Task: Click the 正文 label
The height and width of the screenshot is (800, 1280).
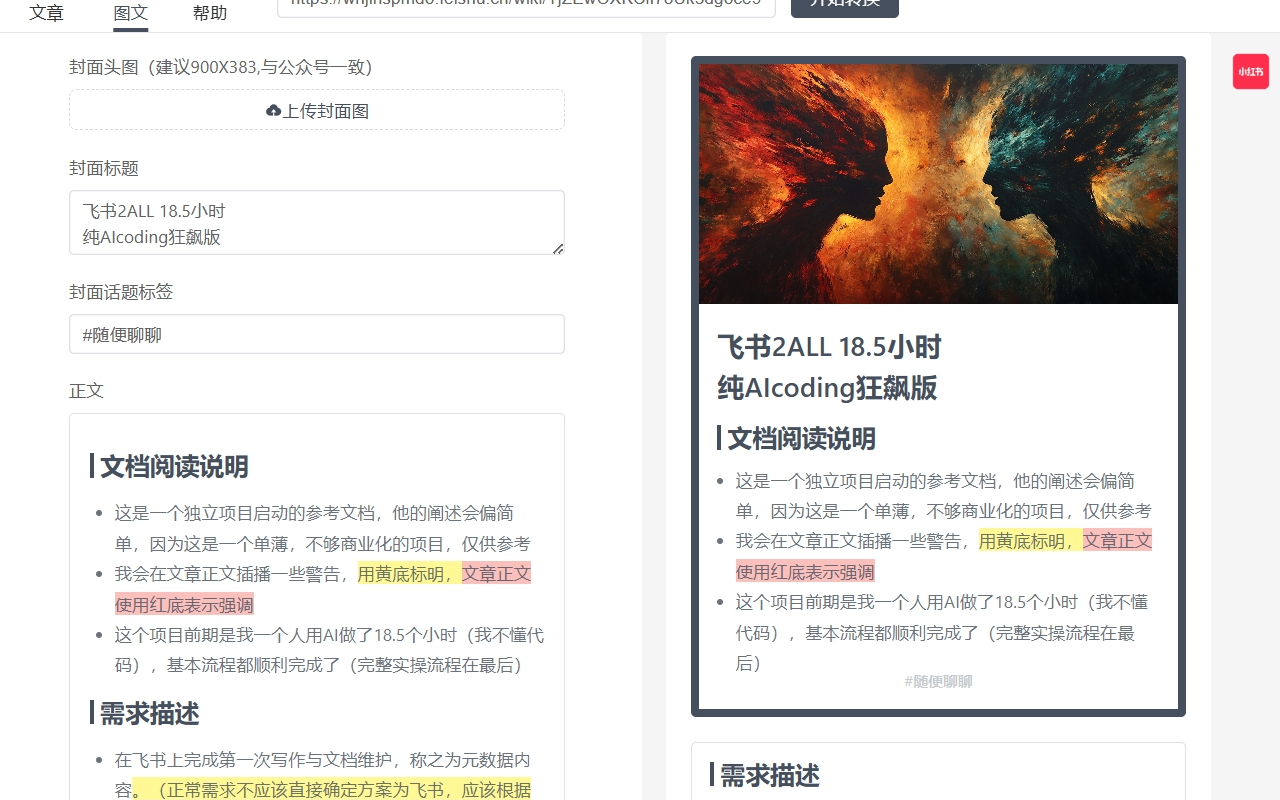Action: (x=87, y=390)
